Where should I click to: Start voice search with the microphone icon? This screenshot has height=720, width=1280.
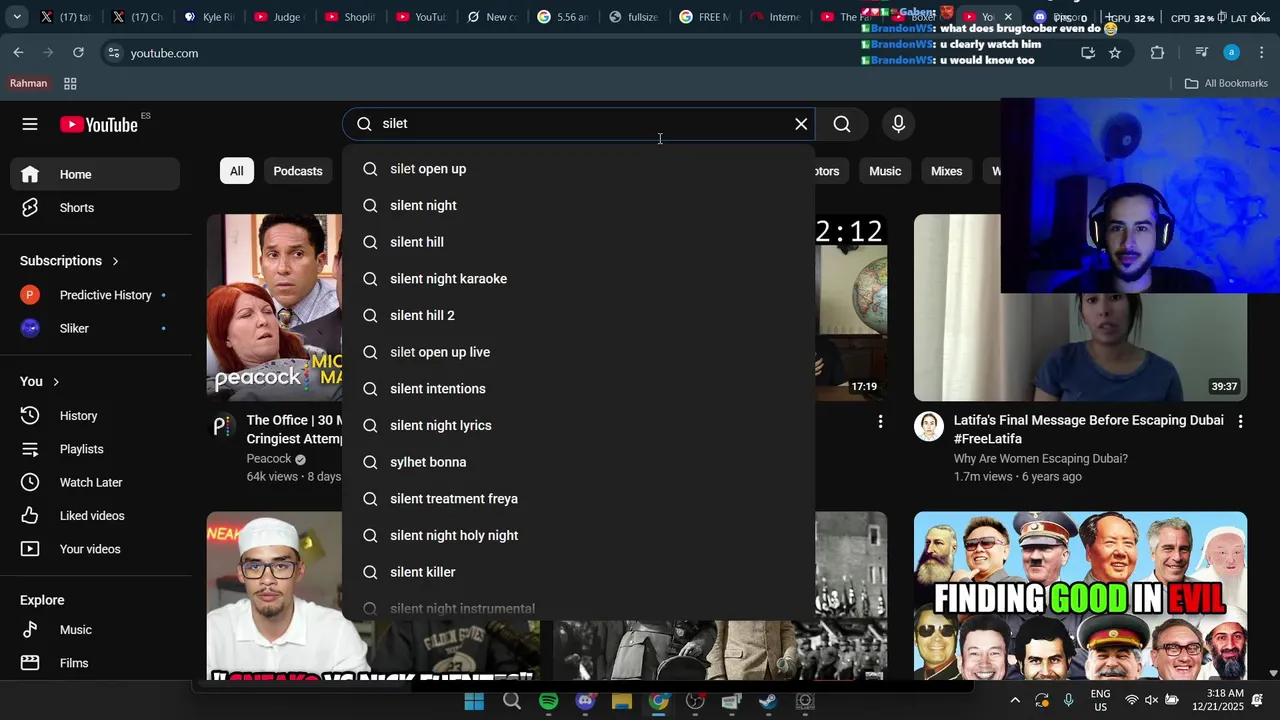tap(898, 124)
